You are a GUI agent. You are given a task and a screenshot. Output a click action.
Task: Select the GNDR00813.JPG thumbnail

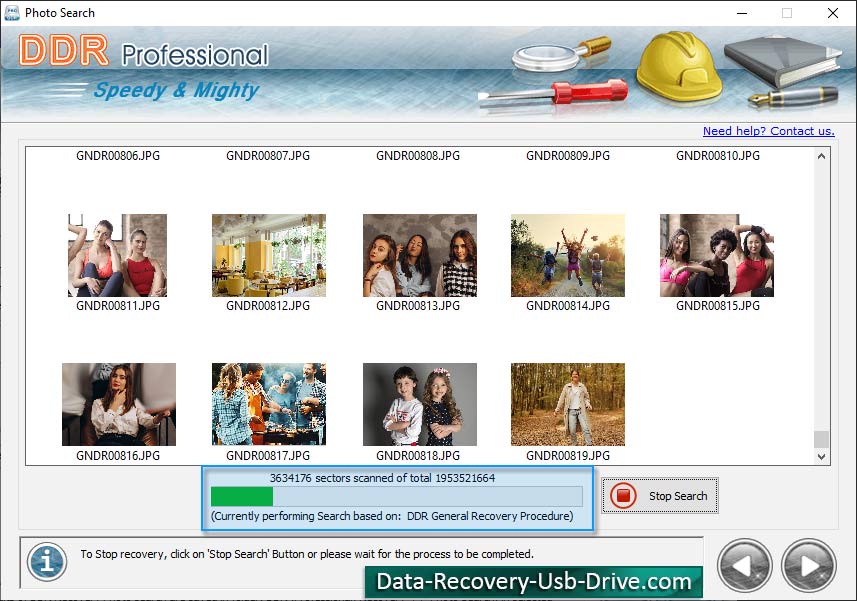click(x=420, y=255)
